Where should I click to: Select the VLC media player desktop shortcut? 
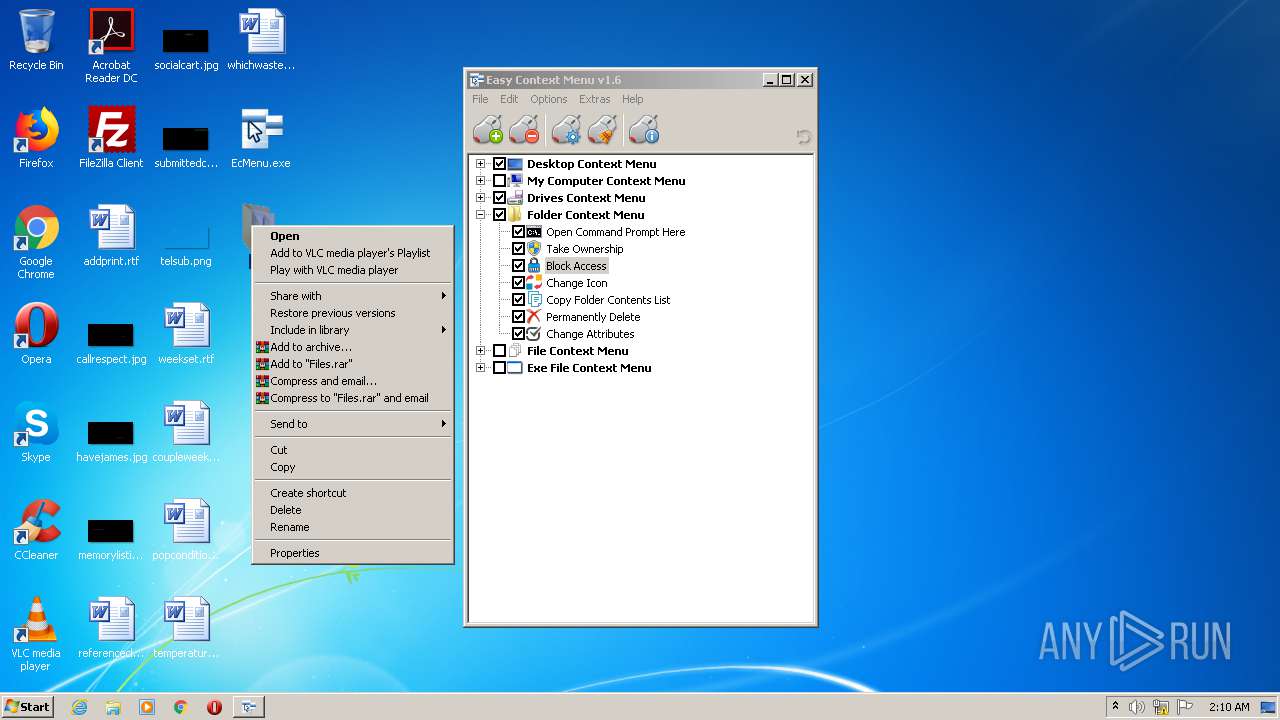(x=36, y=634)
